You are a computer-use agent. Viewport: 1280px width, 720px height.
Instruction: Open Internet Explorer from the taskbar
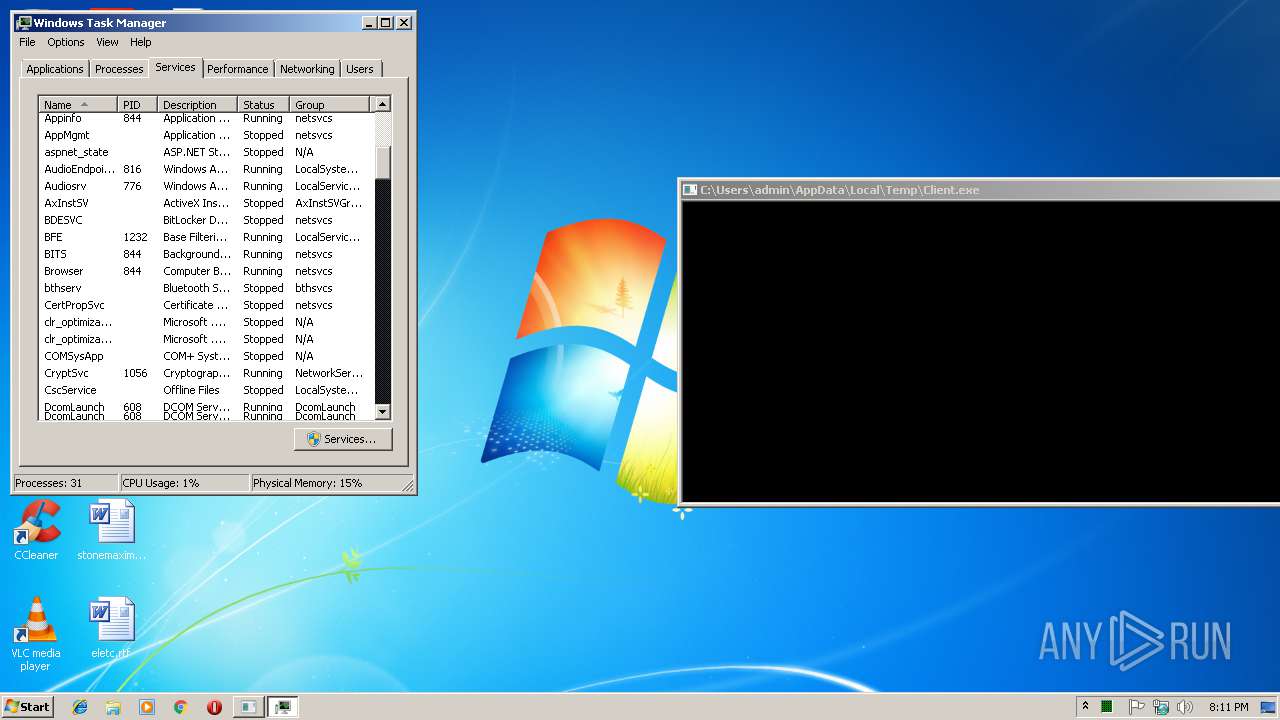tap(80, 707)
